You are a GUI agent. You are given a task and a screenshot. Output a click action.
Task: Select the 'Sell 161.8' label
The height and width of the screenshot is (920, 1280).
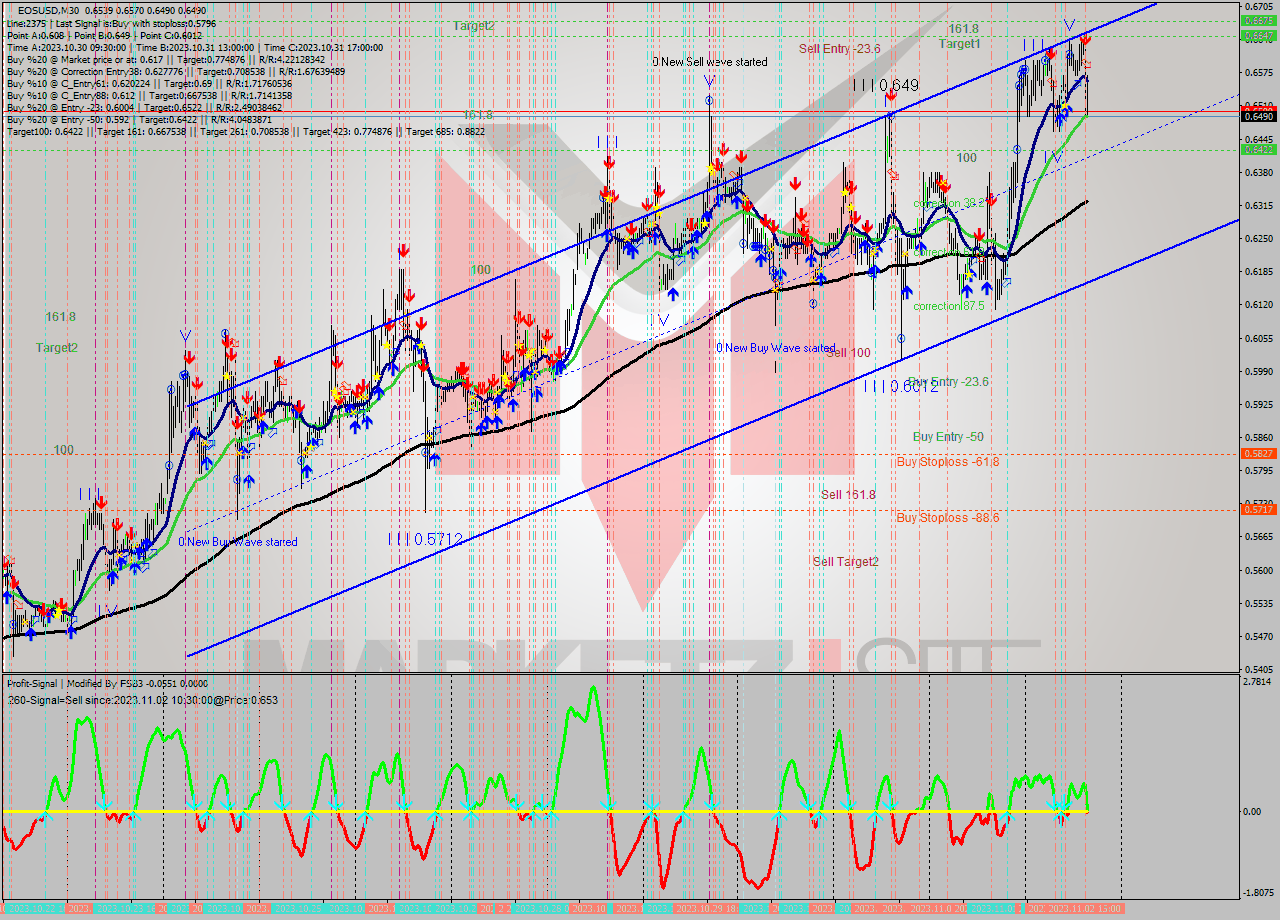(848, 495)
